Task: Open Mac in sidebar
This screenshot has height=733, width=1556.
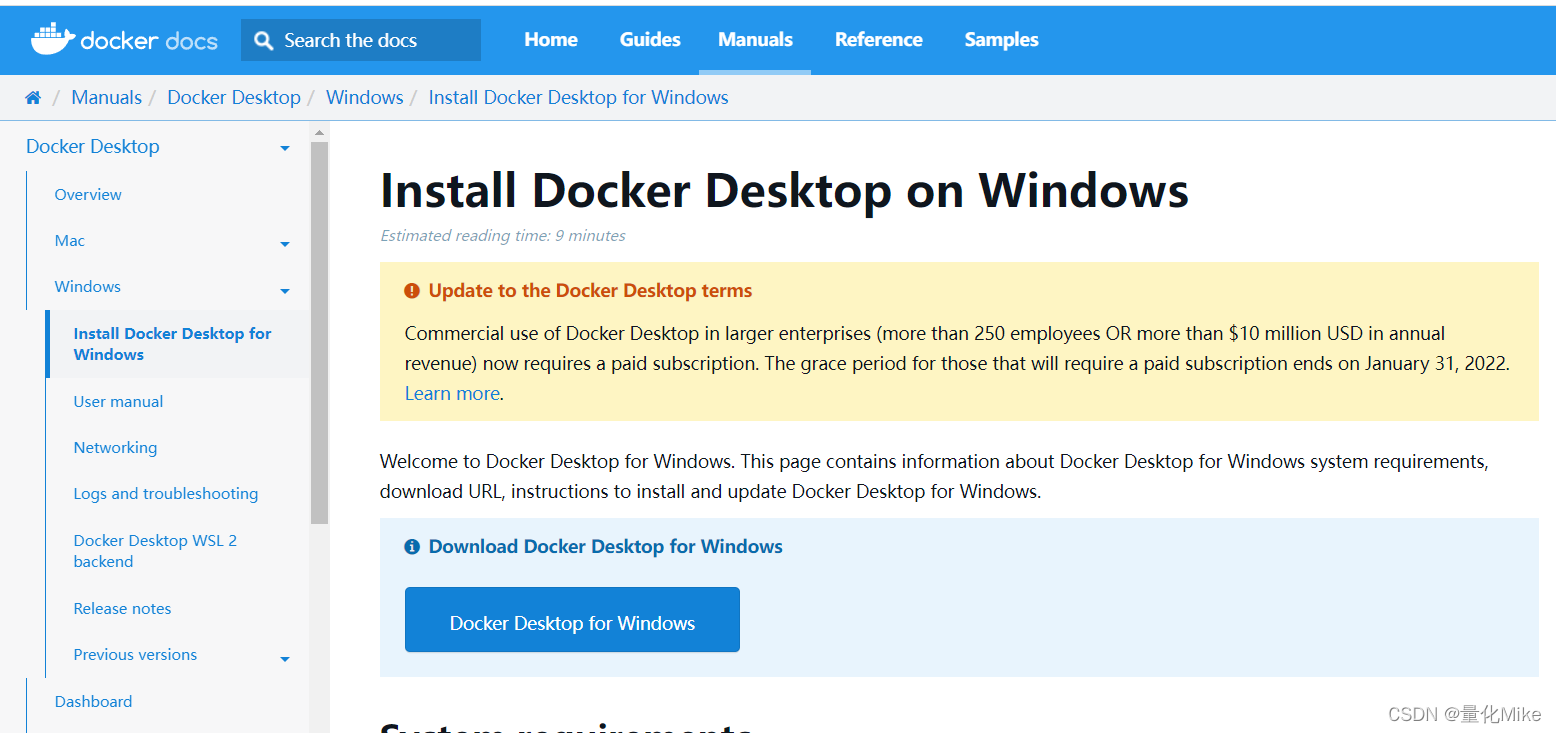Action: (70, 240)
